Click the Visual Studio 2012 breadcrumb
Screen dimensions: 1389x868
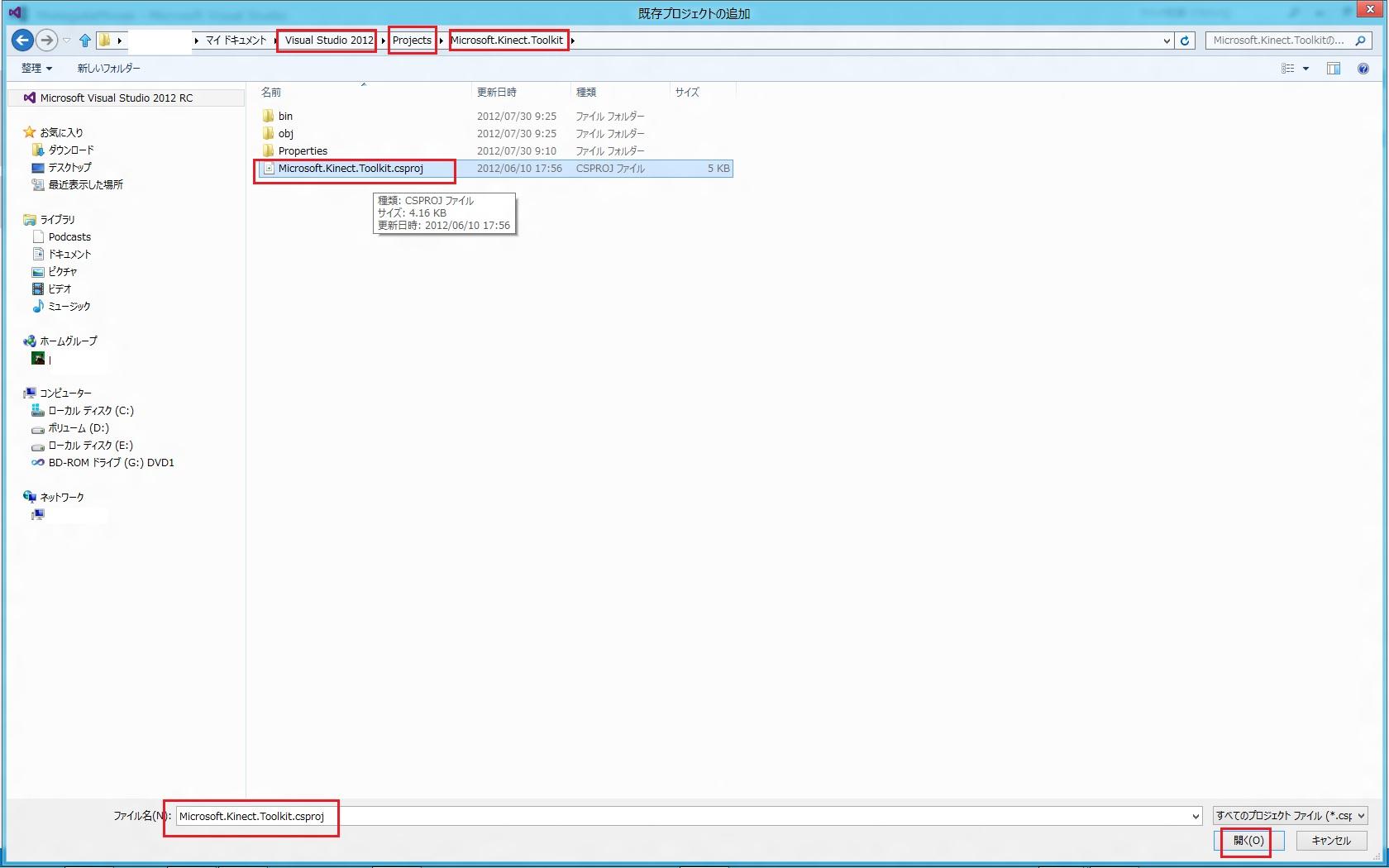coord(329,41)
